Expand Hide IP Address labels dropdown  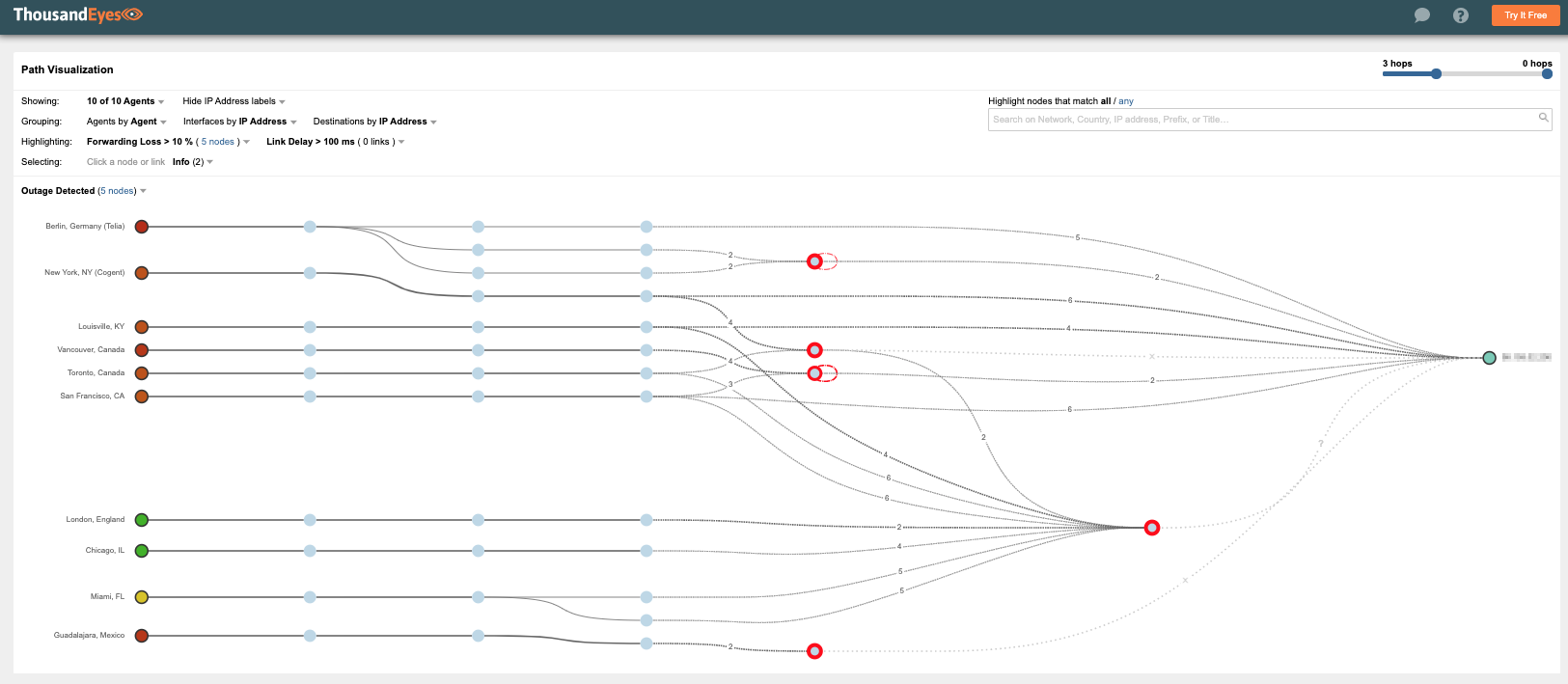pos(234,101)
